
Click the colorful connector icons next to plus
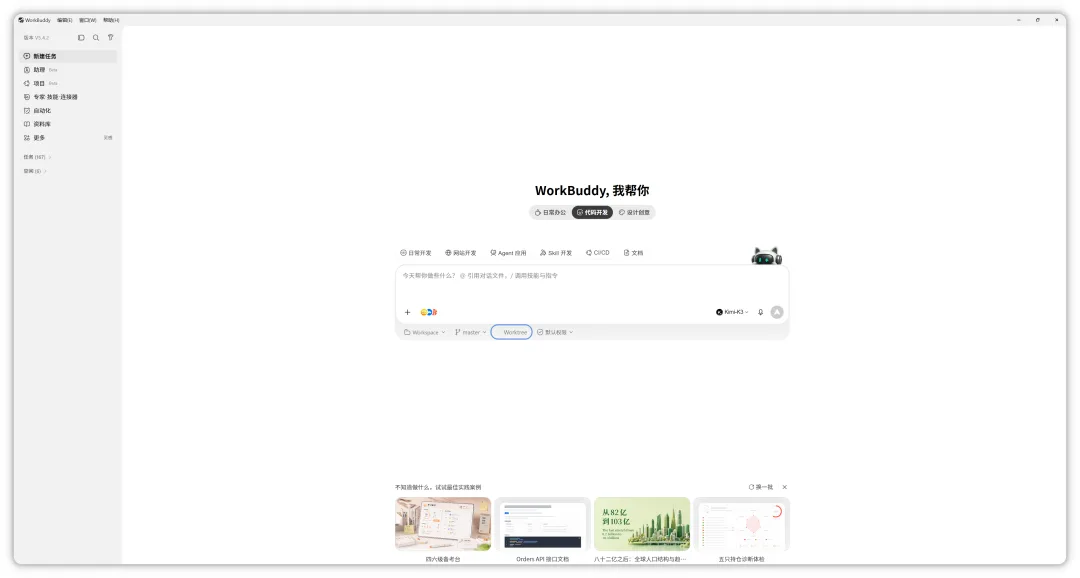428,312
